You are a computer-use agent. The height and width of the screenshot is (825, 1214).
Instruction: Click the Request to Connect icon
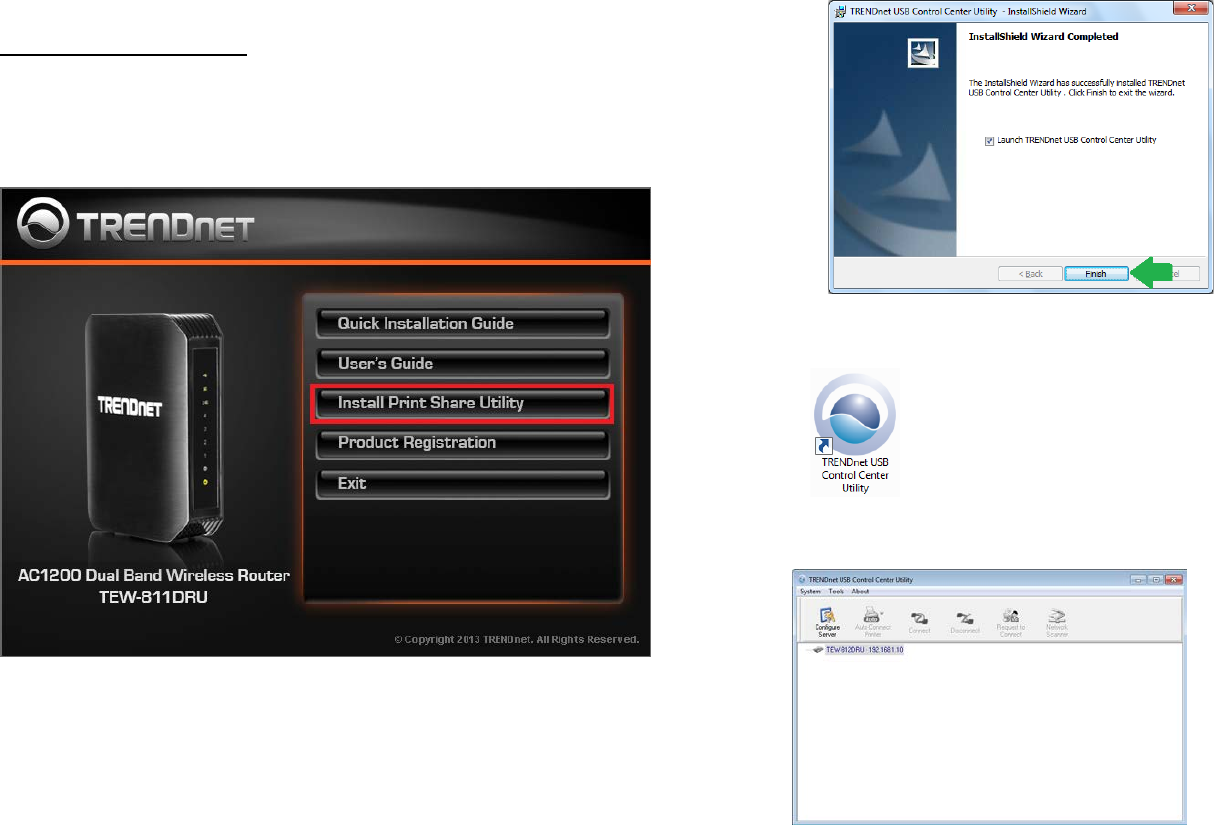1010,621
